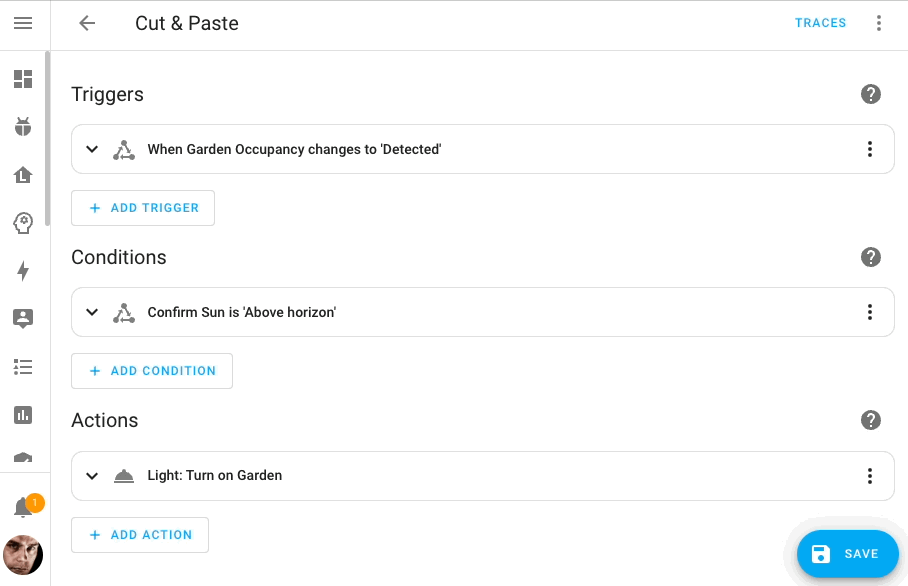Expand the Light: Turn on Garden action
Screen dimensions: 908x586
tap(92, 476)
